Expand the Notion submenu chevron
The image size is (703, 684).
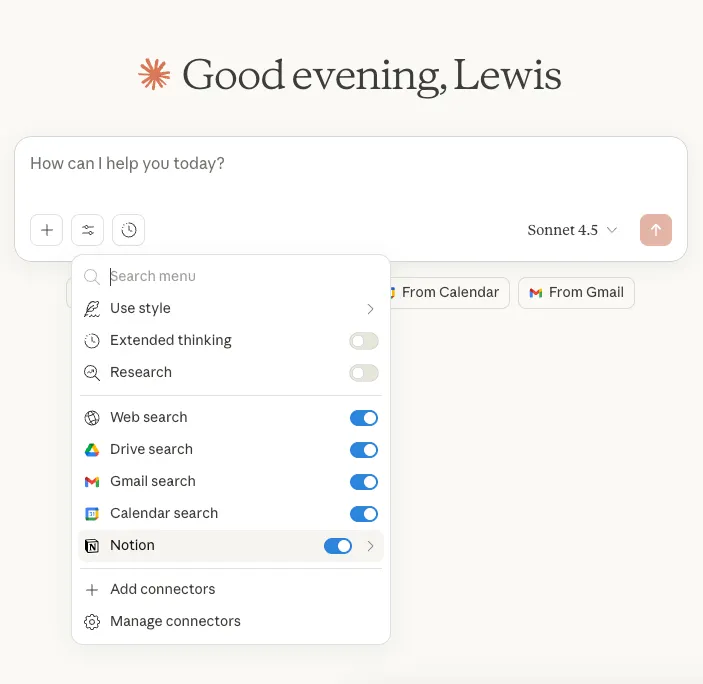click(370, 546)
